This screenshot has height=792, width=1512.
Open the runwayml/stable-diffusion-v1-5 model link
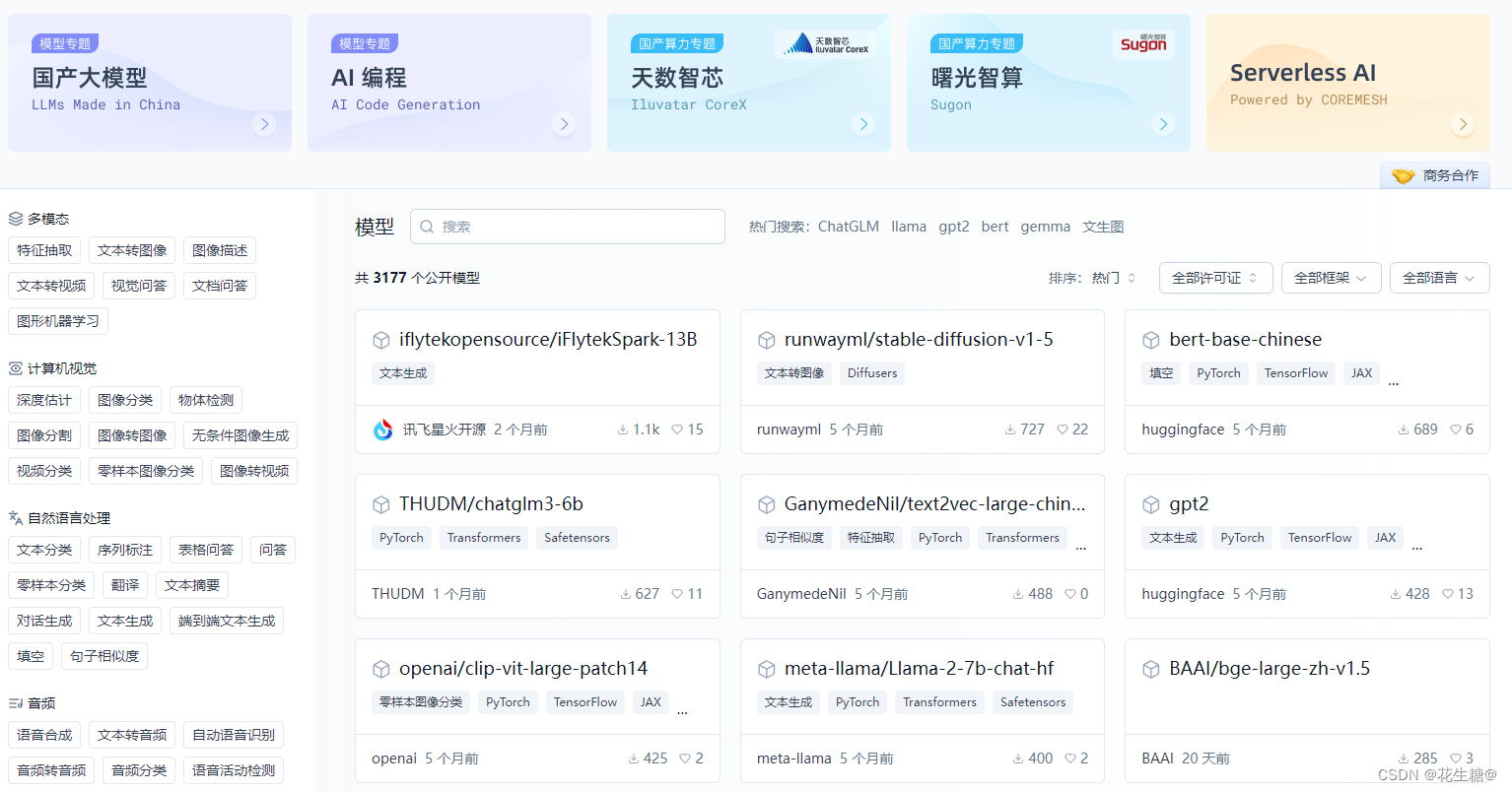[x=919, y=340]
